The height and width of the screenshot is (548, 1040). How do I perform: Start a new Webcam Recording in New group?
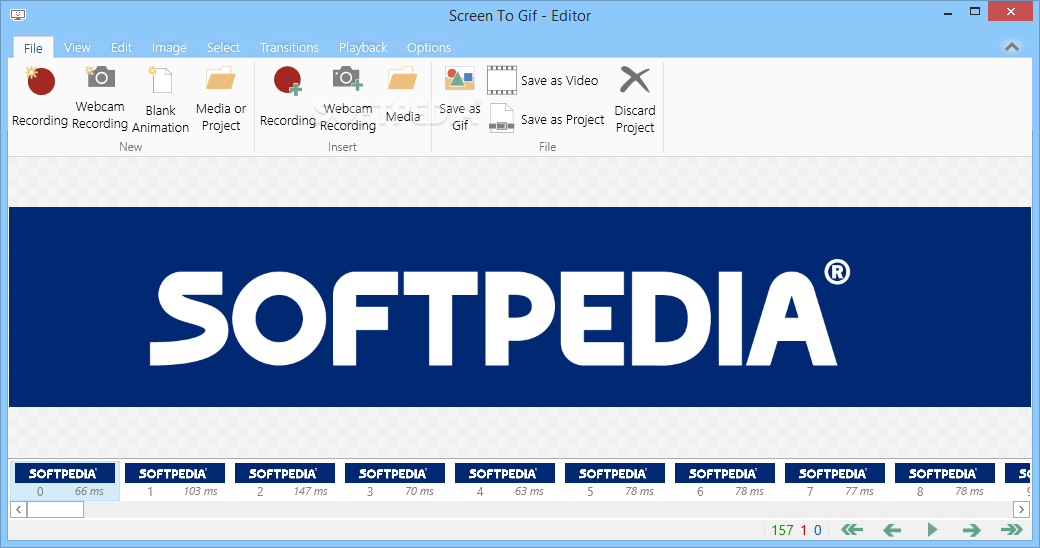(x=100, y=98)
